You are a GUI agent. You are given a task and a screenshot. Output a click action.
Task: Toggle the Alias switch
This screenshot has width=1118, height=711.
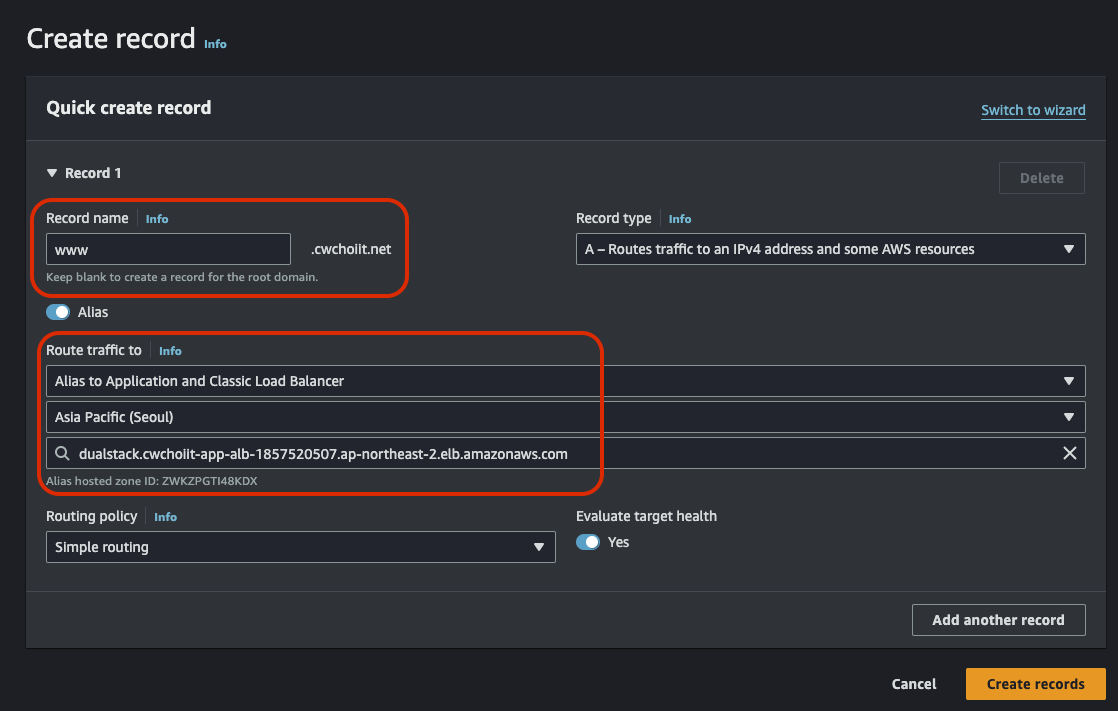coord(58,312)
